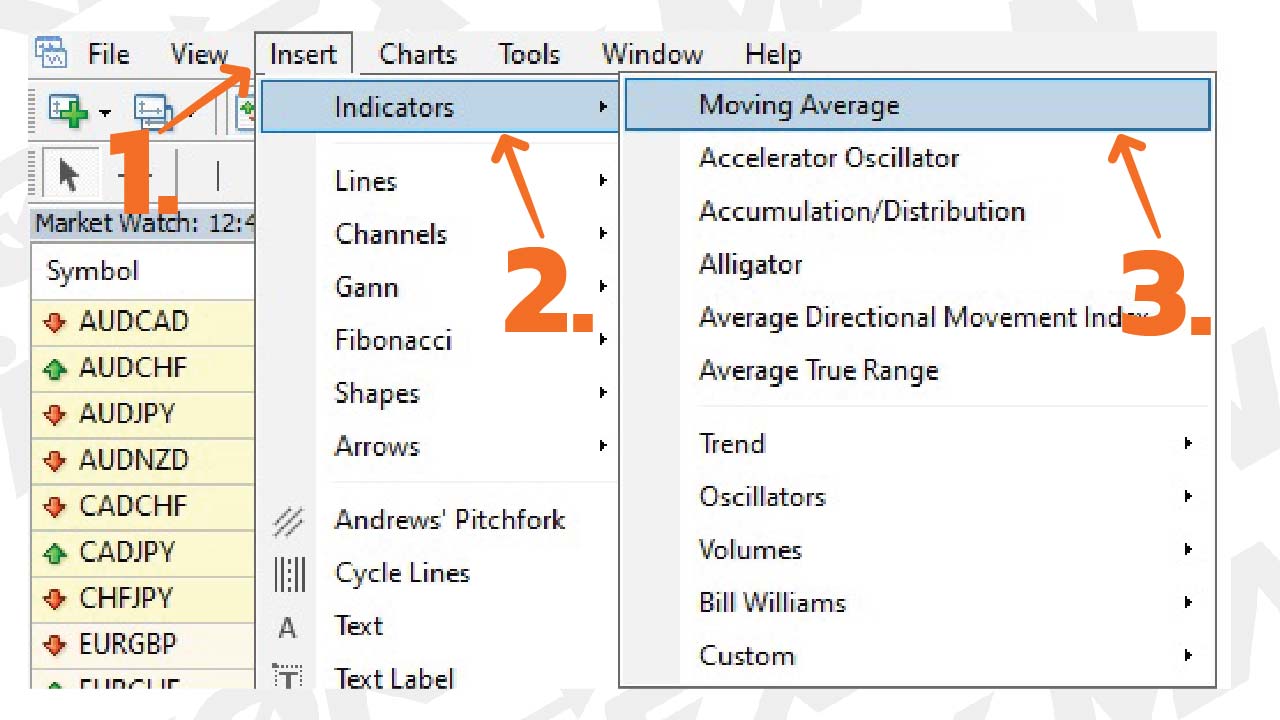Click the green arrow beside CADJPY
This screenshot has width=1280, height=720.
(54, 552)
